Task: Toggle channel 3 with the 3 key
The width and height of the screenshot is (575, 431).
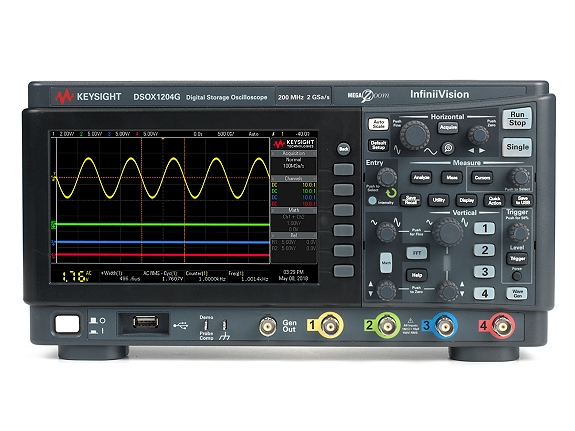Action: coord(484,272)
